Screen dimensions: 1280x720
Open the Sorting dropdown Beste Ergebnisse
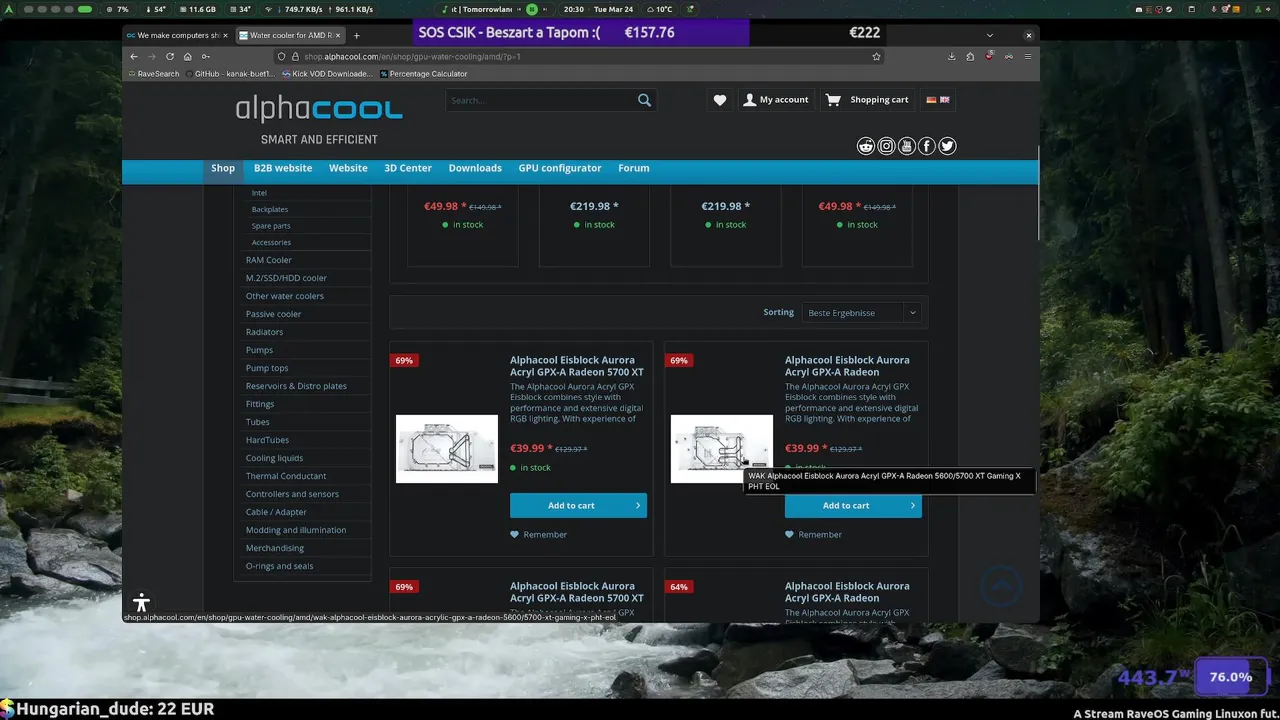tap(861, 313)
